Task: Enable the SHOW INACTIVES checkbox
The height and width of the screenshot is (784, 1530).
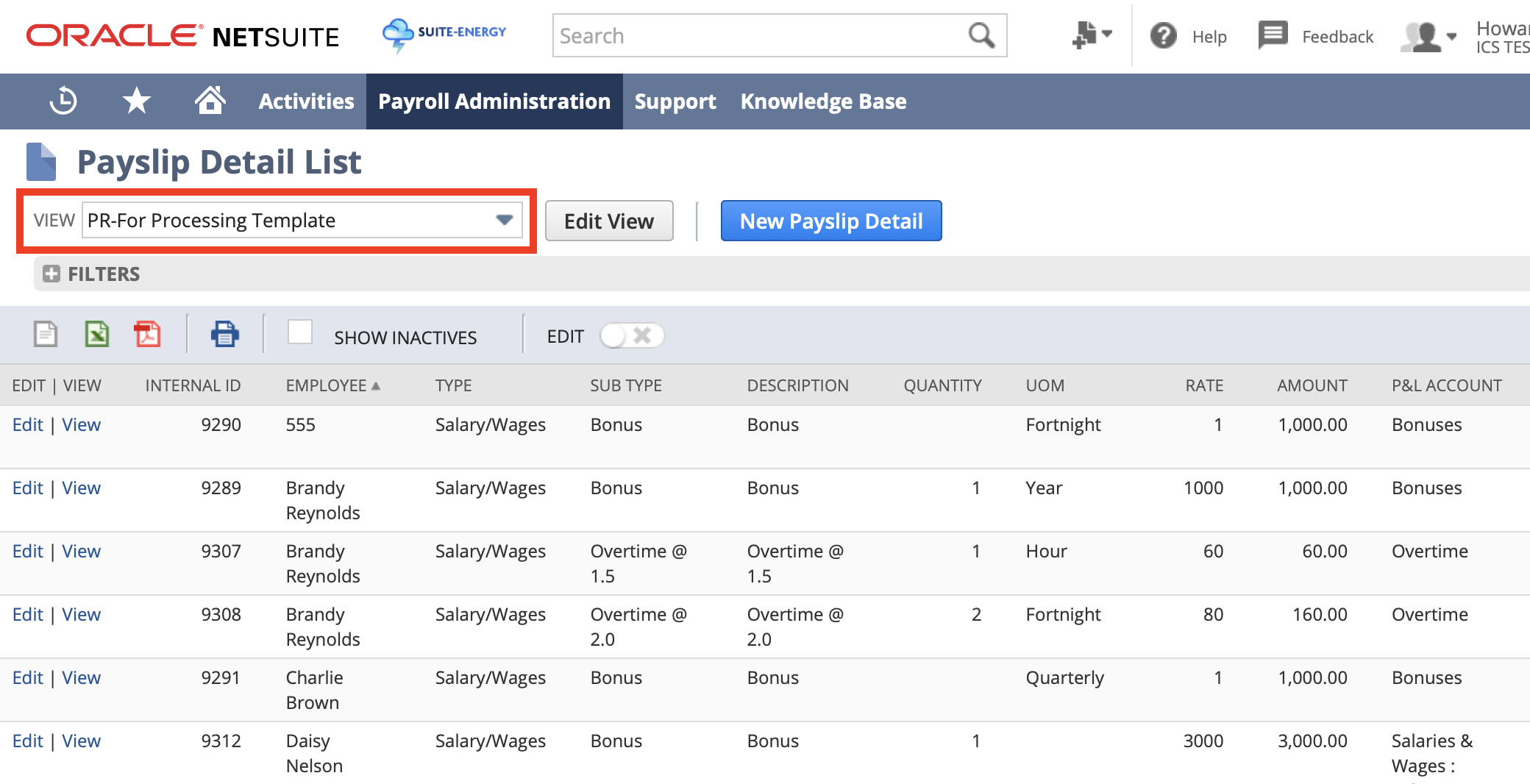Action: pyautogui.click(x=300, y=332)
